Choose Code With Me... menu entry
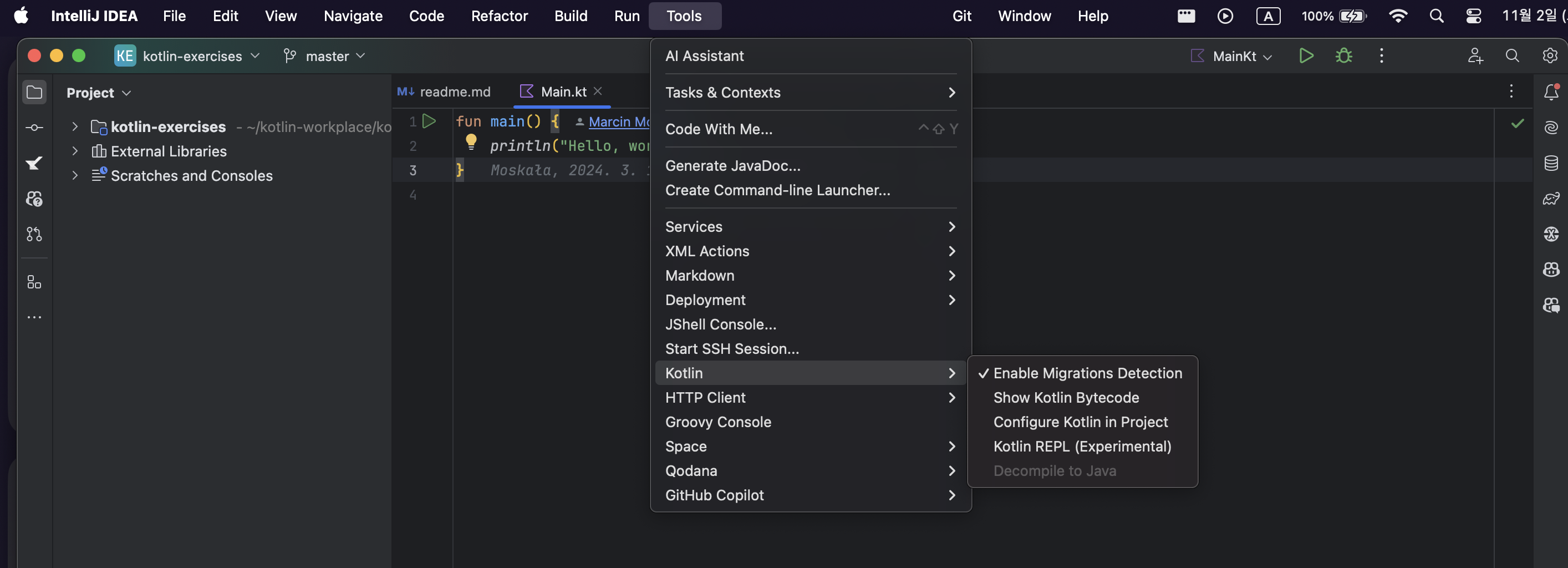 click(810, 129)
